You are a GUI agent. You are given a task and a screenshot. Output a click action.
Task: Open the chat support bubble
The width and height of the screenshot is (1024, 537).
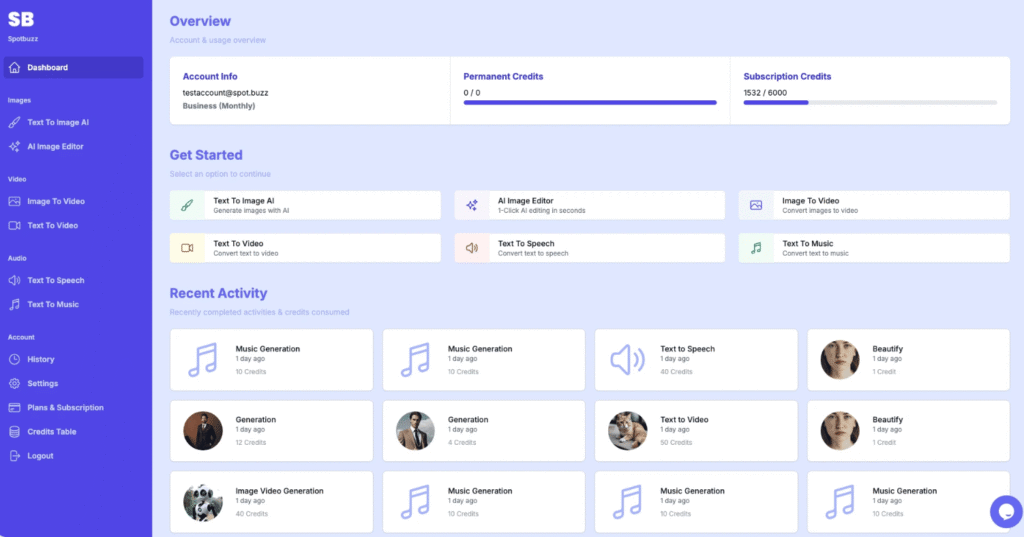(1006, 512)
